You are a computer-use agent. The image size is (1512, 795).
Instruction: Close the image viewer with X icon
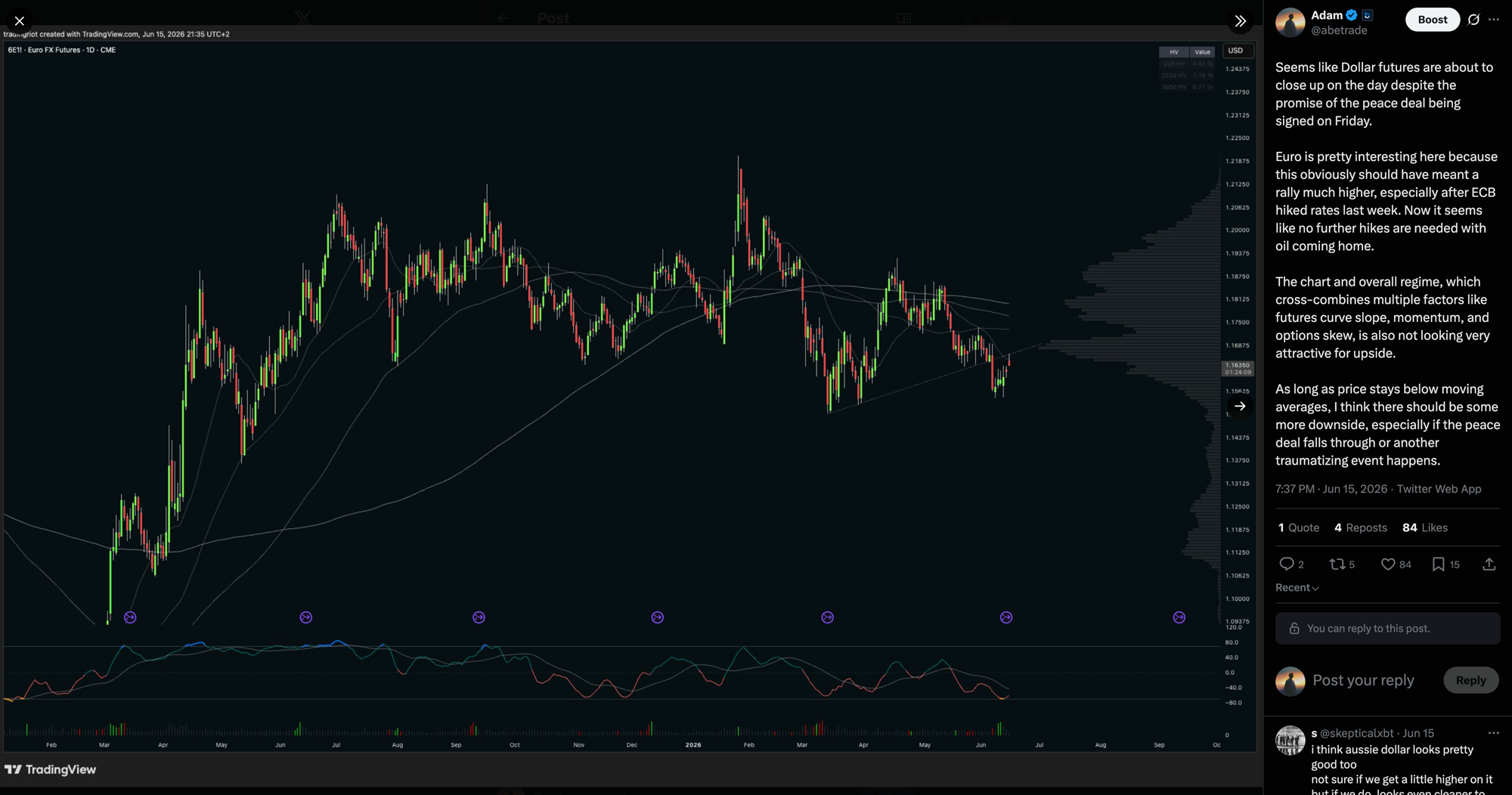click(x=20, y=21)
